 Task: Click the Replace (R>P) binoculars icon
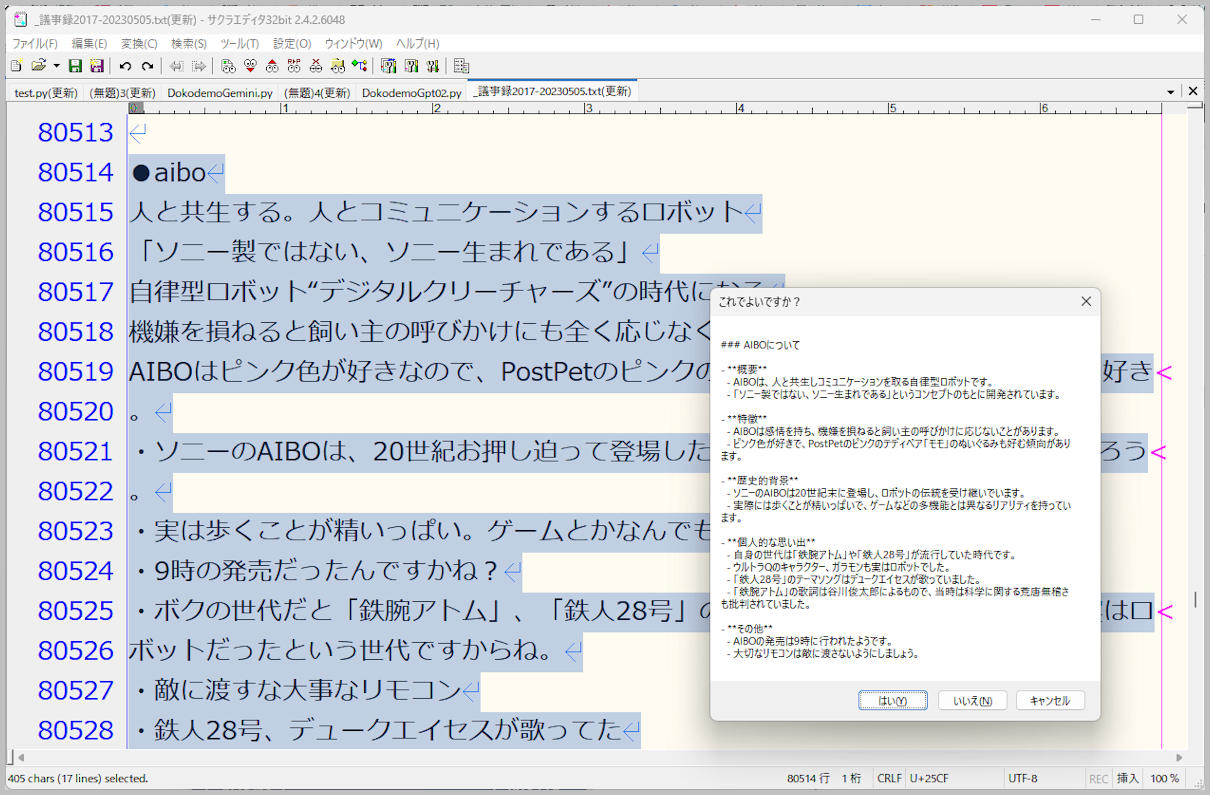(294, 66)
